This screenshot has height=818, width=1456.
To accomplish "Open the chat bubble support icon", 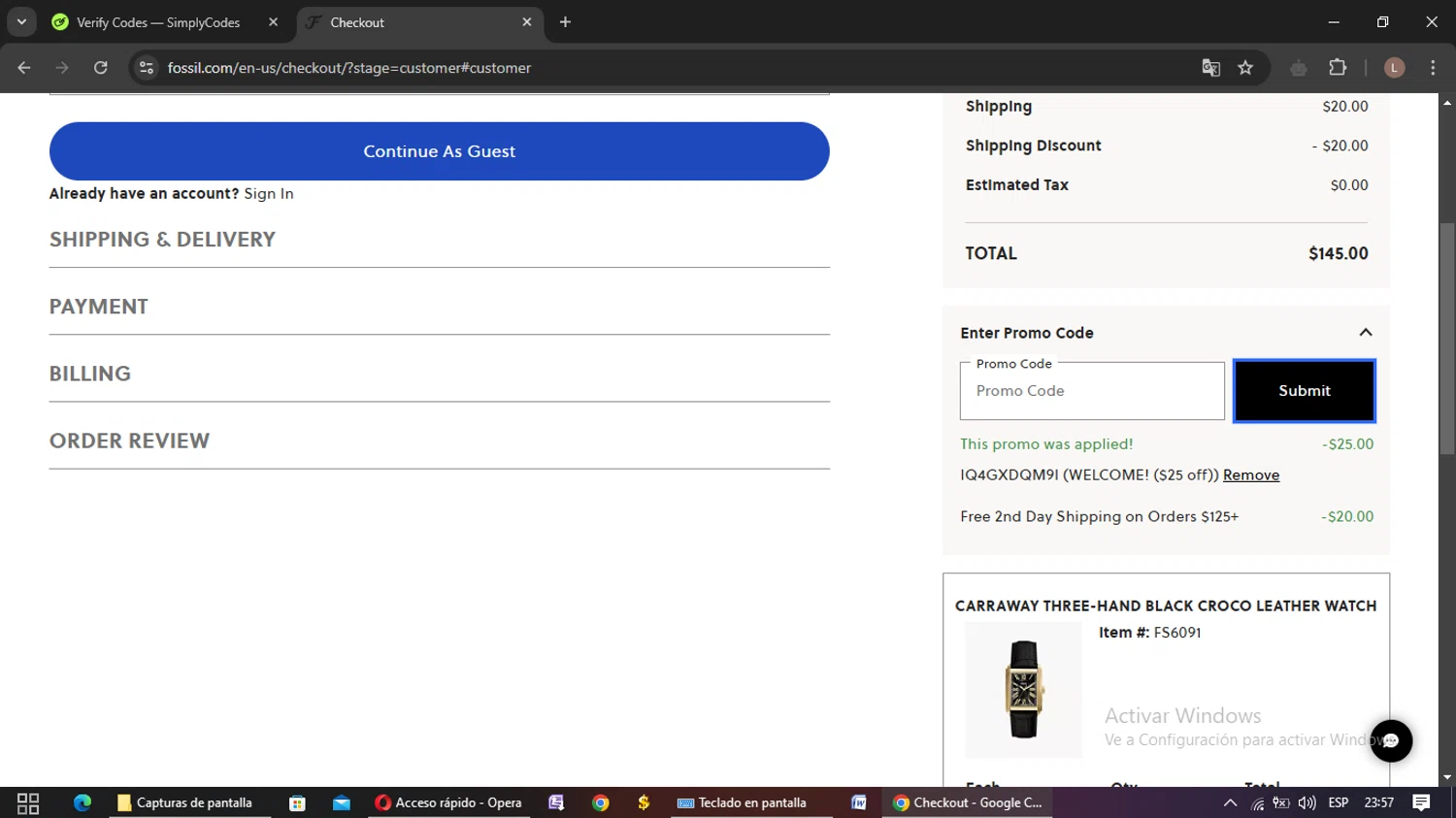I will tap(1391, 741).
